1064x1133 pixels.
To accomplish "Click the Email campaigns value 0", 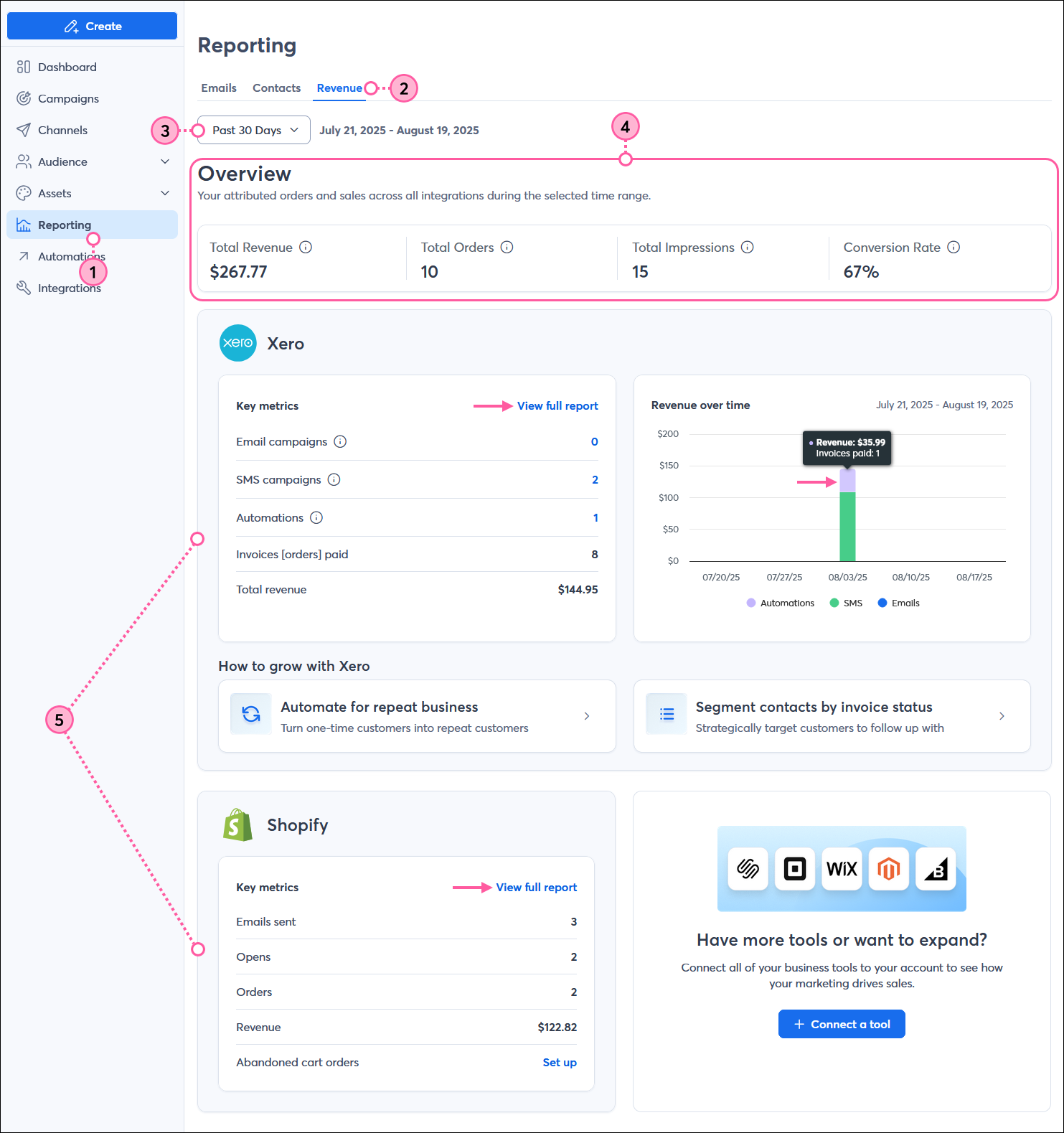I will tap(594, 441).
